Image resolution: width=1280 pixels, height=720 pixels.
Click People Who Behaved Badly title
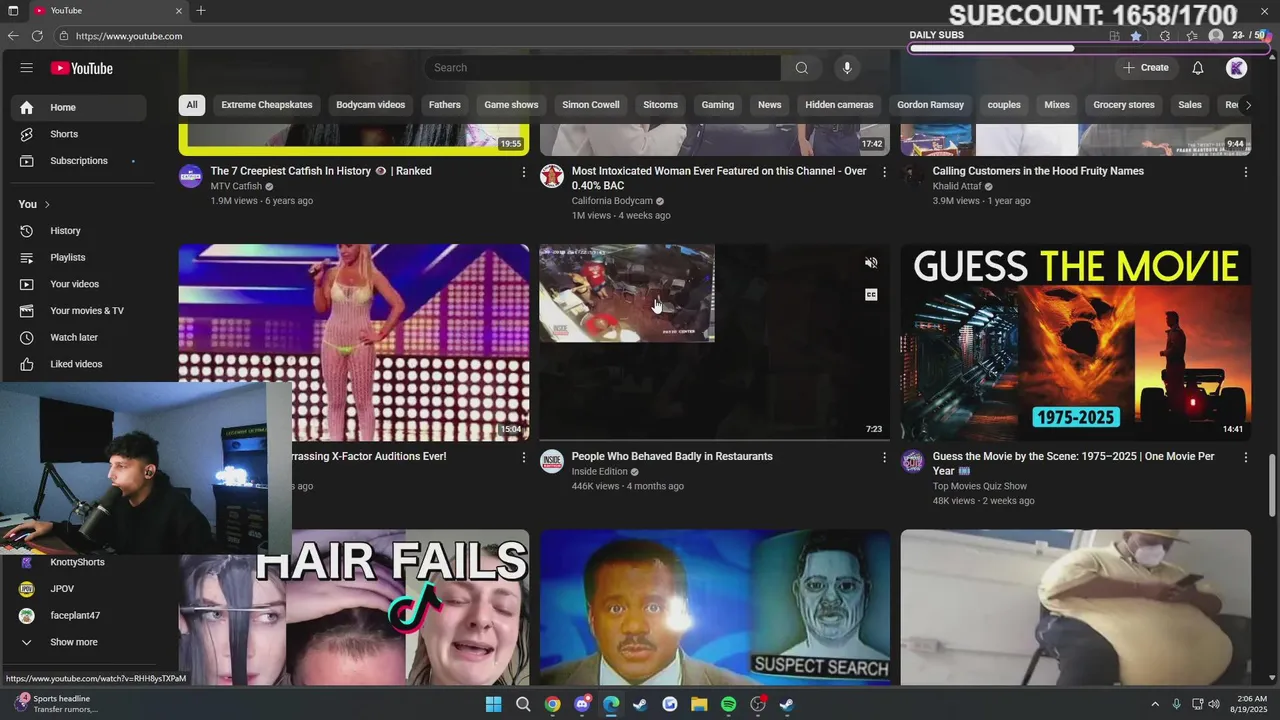click(x=672, y=456)
